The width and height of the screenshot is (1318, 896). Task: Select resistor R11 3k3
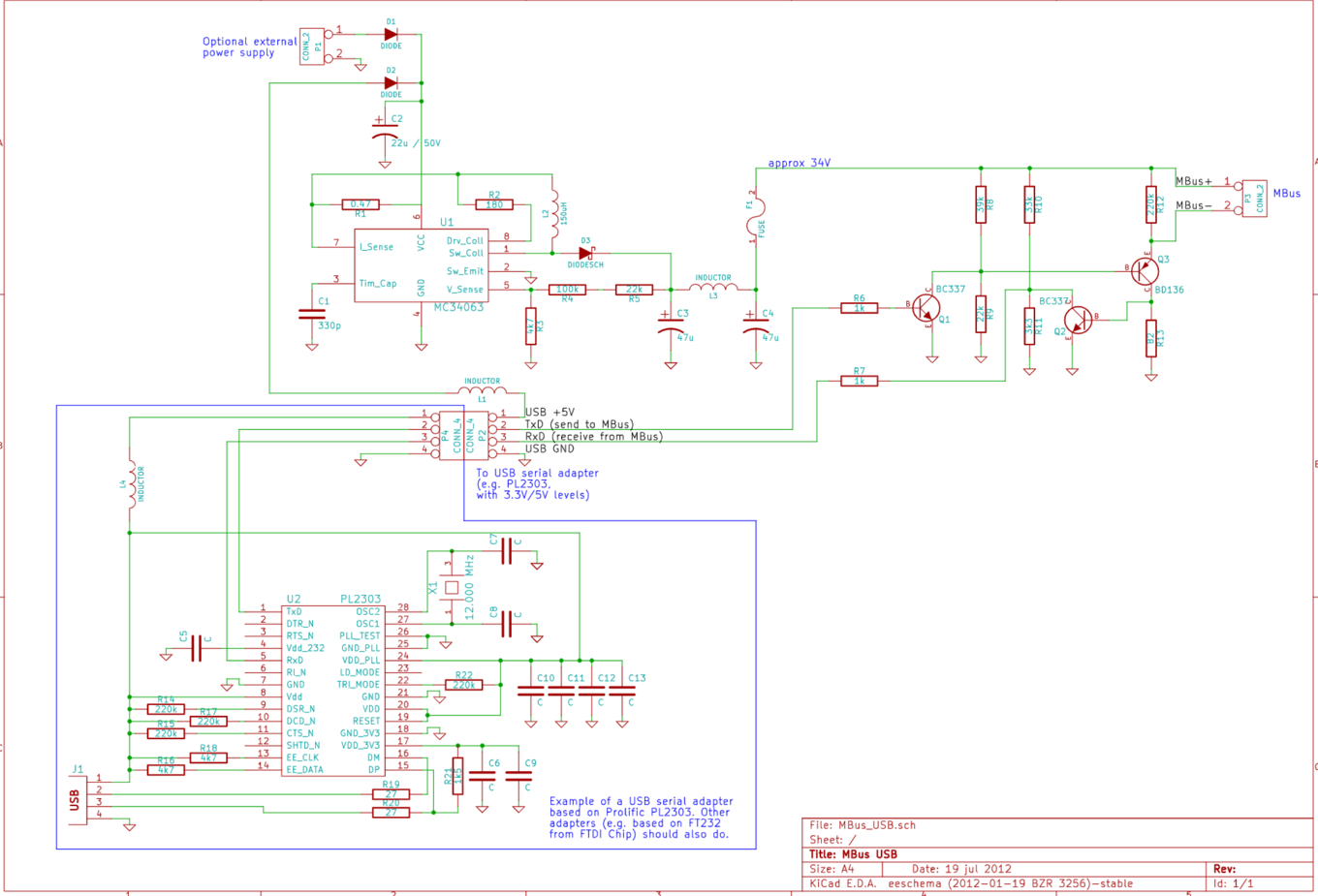1029,326
